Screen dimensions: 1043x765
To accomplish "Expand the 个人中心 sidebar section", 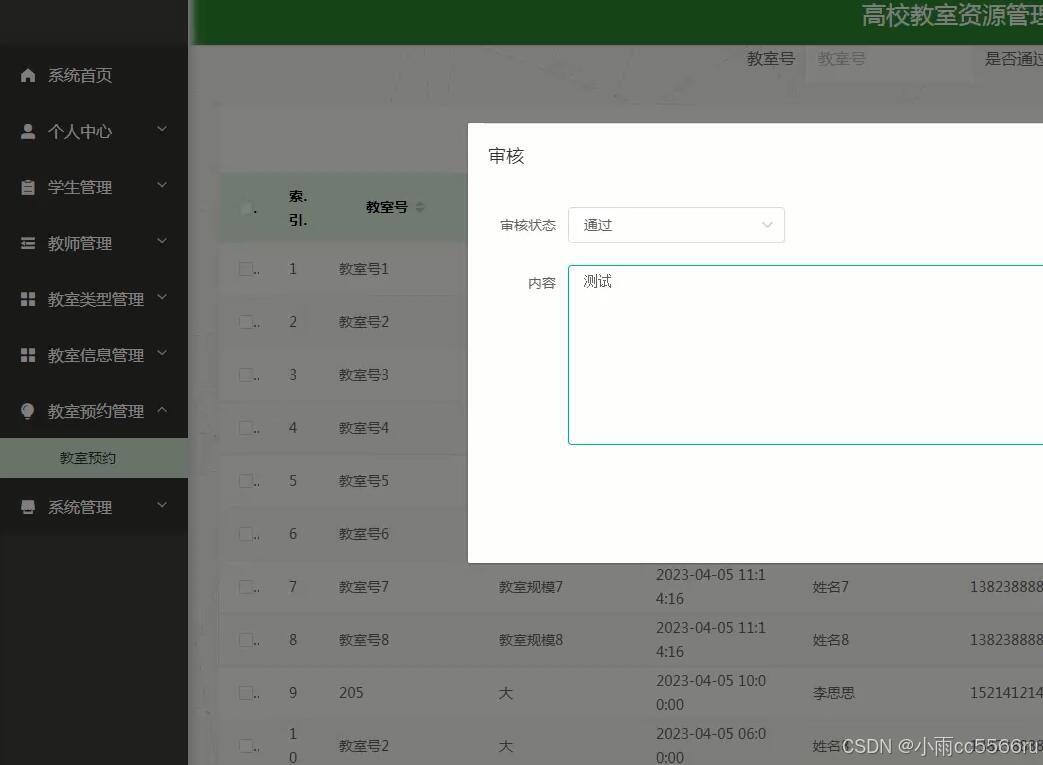I will [94, 131].
